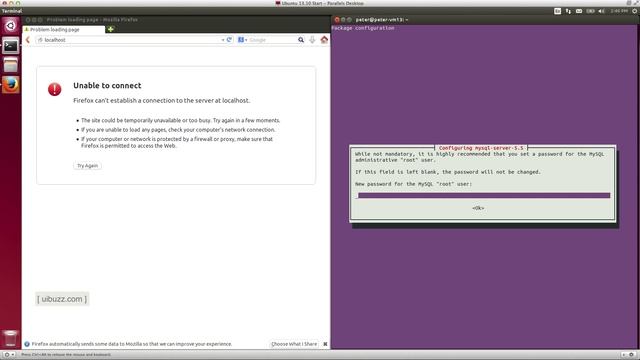Click the red error warning icon
This screenshot has width=640, height=360.
click(55, 89)
